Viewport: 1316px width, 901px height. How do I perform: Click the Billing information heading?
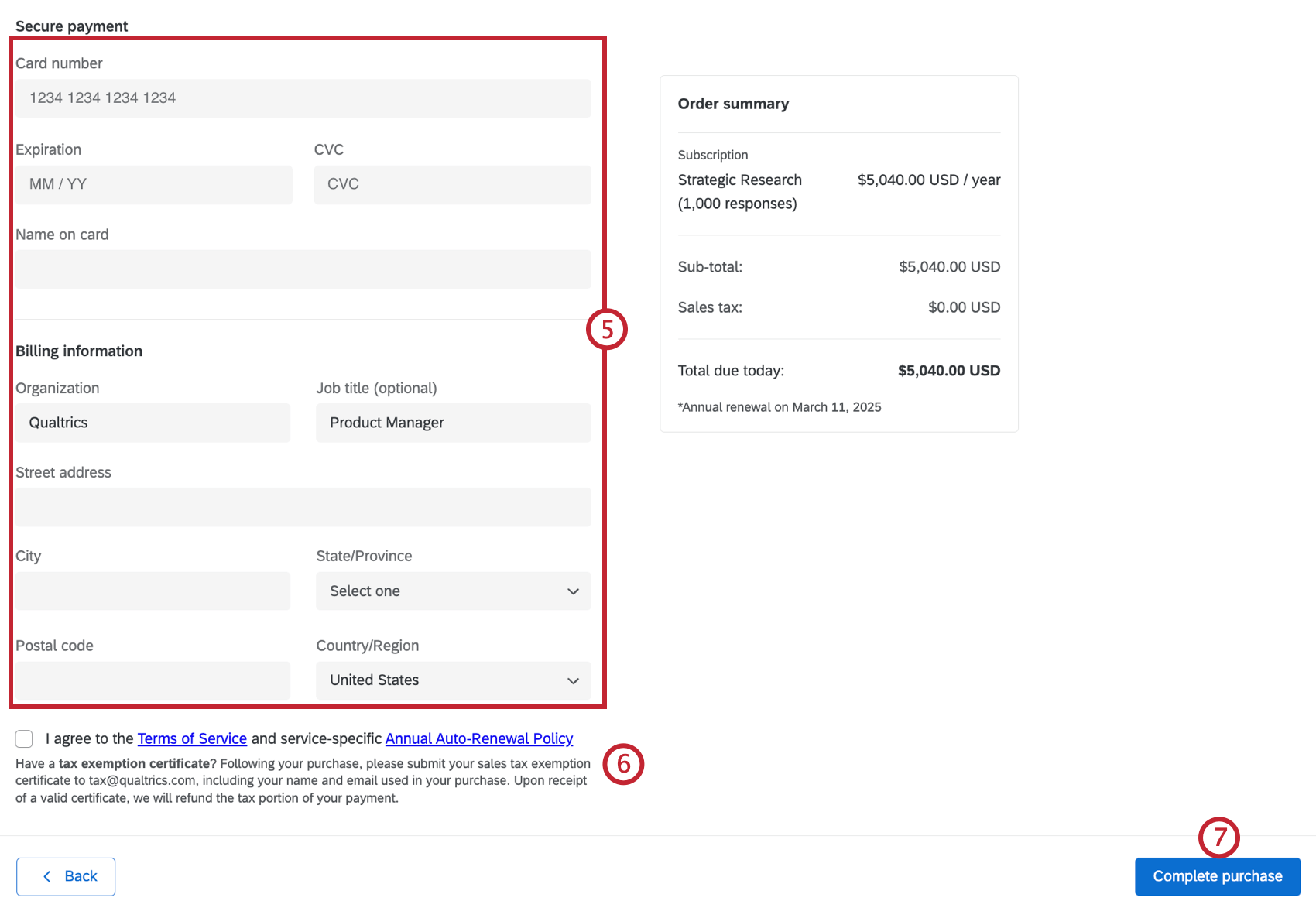79,351
